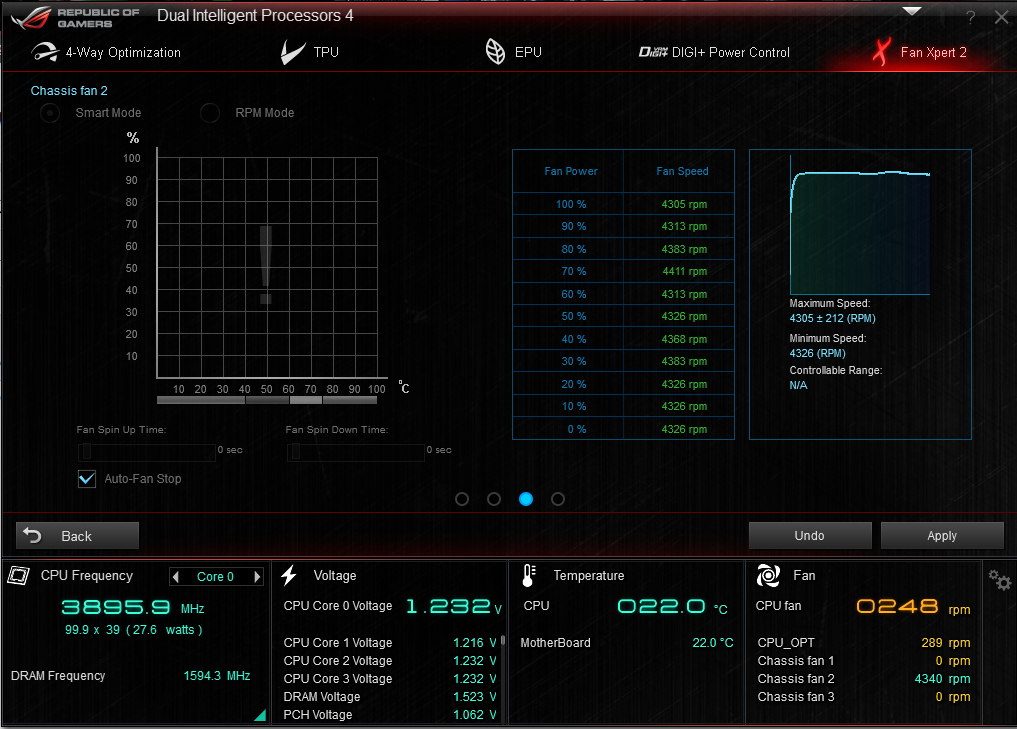Open monitor settings gear icon
1017x729 pixels.
999,581
